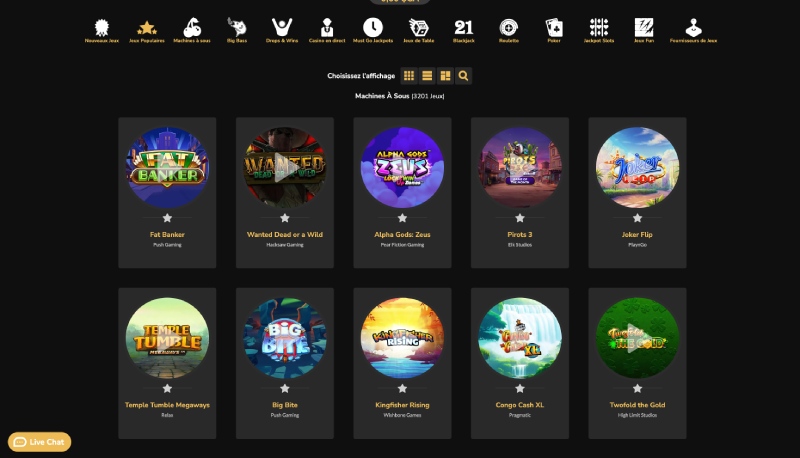Open Pirots 3 game image
The height and width of the screenshot is (458, 800).
(x=520, y=167)
